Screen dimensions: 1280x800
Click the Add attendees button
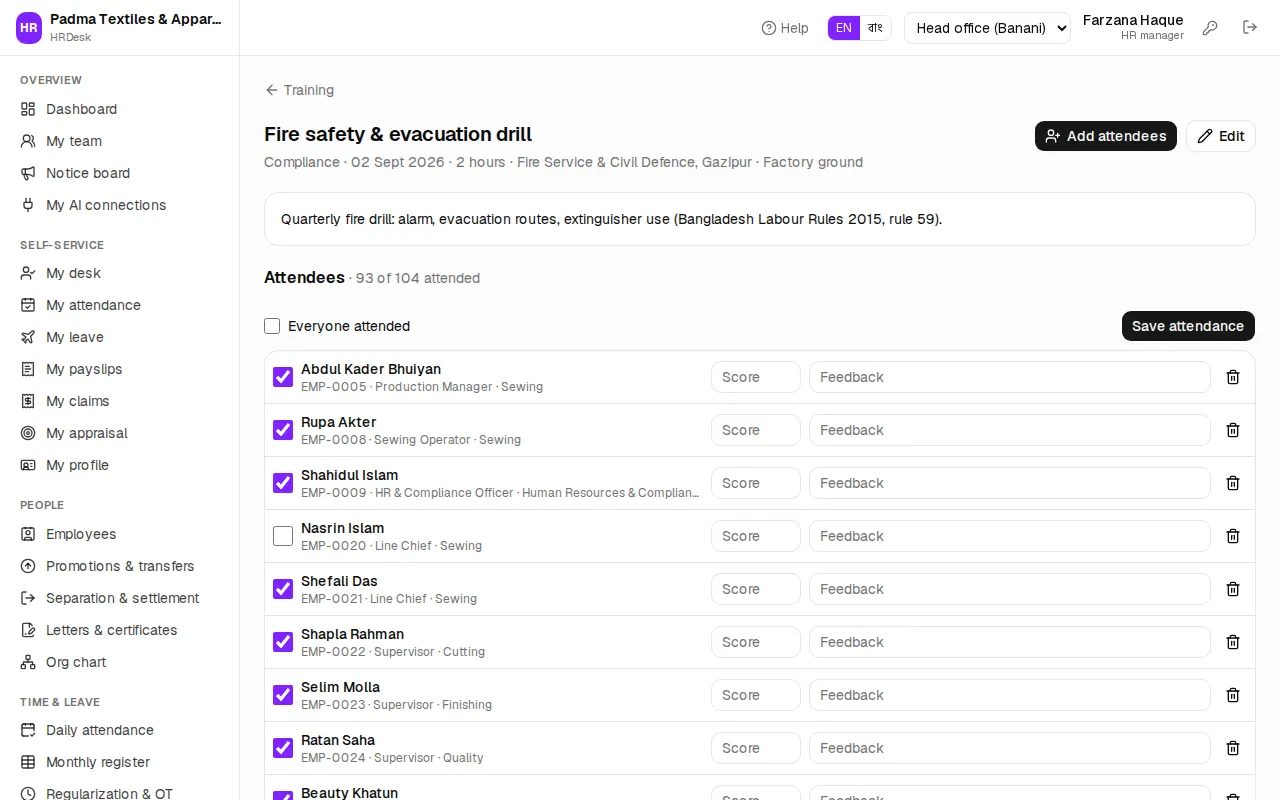tap(1106, 136)
